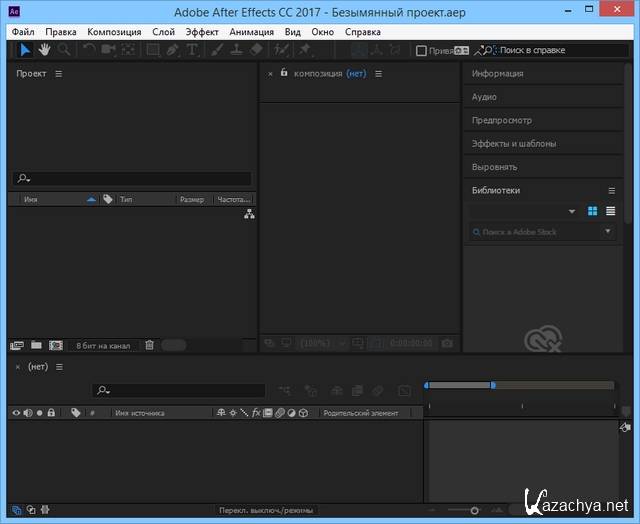Select the Hand tool

[44, 49]
